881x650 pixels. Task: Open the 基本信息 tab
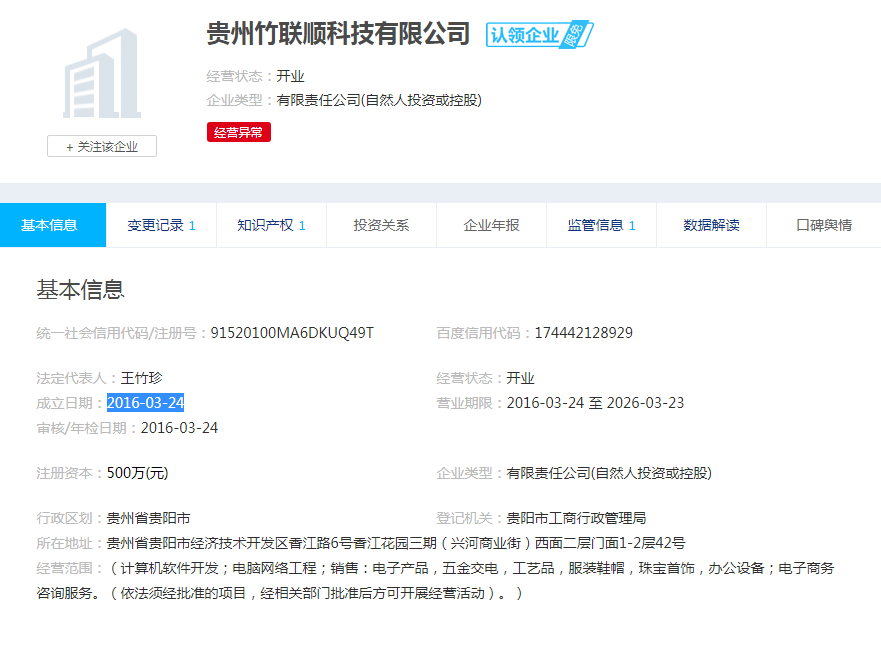[x=50, y=225]
